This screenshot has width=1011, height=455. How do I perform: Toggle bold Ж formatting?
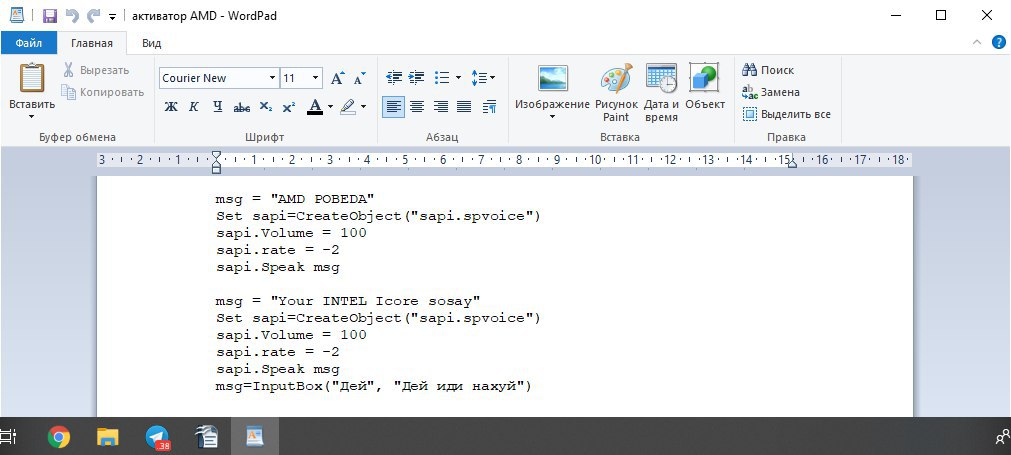171,107
